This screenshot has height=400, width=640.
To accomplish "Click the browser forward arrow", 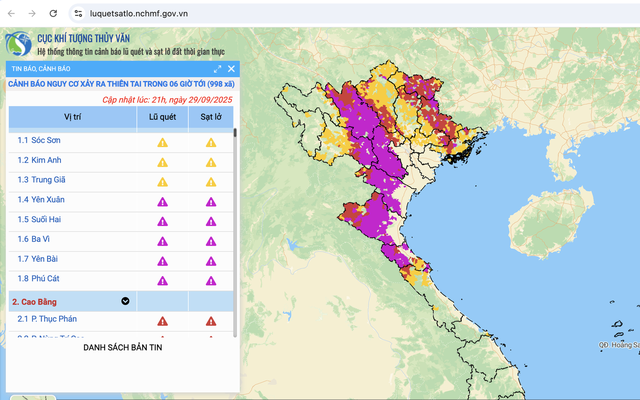I will click(32, 13).
